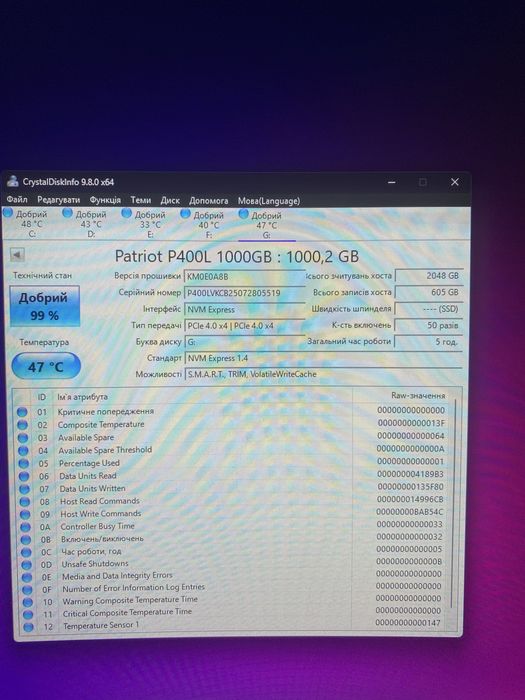Select drive F: at 40 °C
Viewport: 525px width, 700px height.
(204, 225)
